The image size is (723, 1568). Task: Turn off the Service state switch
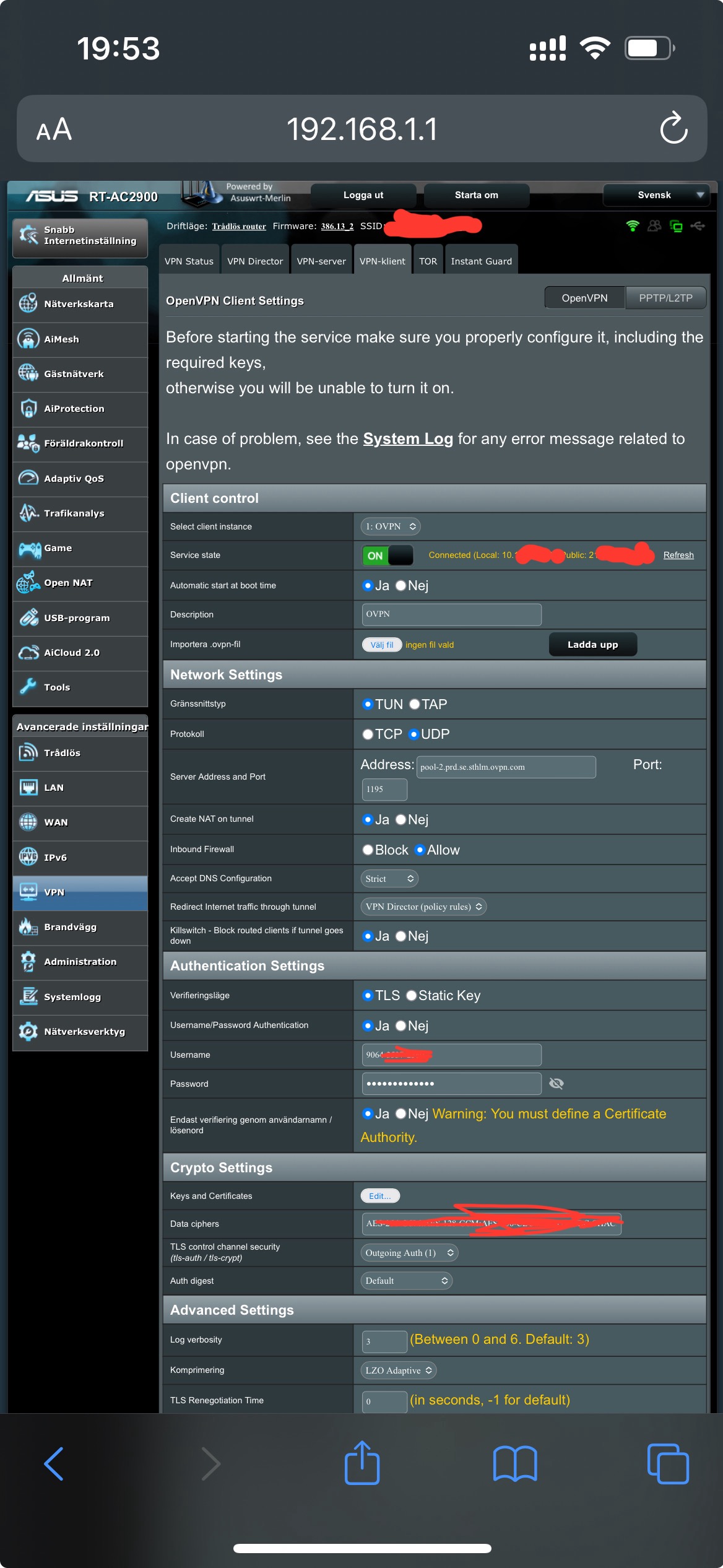388,555
